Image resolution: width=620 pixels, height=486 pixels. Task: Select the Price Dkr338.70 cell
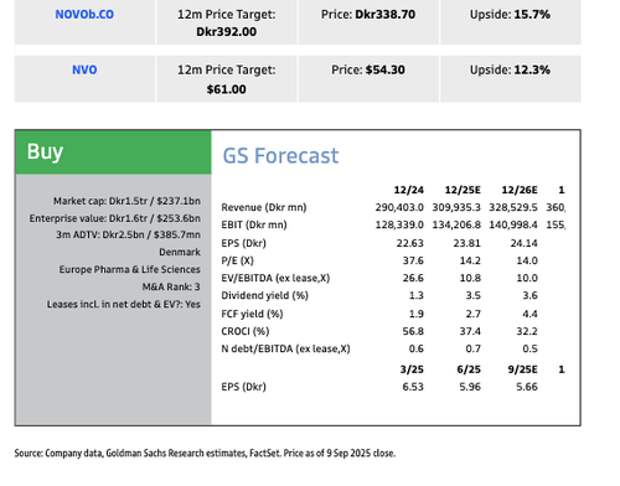(368, 15)
